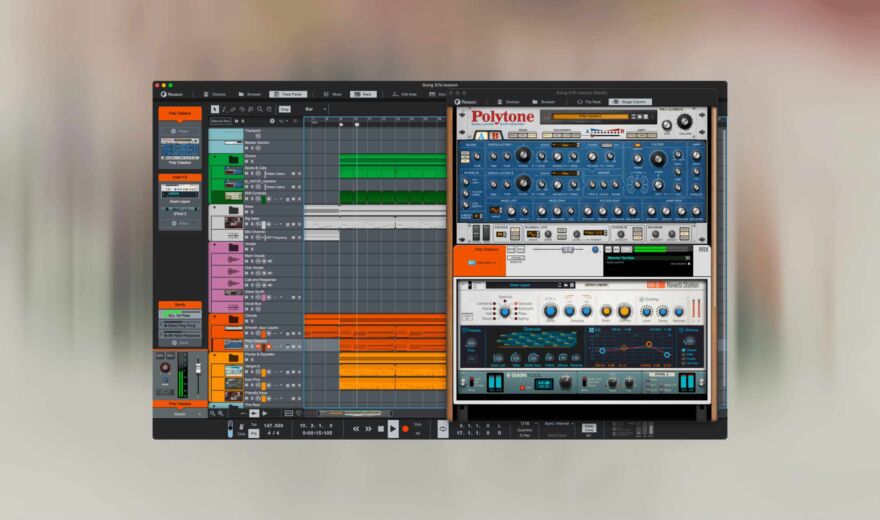Open the Quantize value dropdown

pos(527,424)
